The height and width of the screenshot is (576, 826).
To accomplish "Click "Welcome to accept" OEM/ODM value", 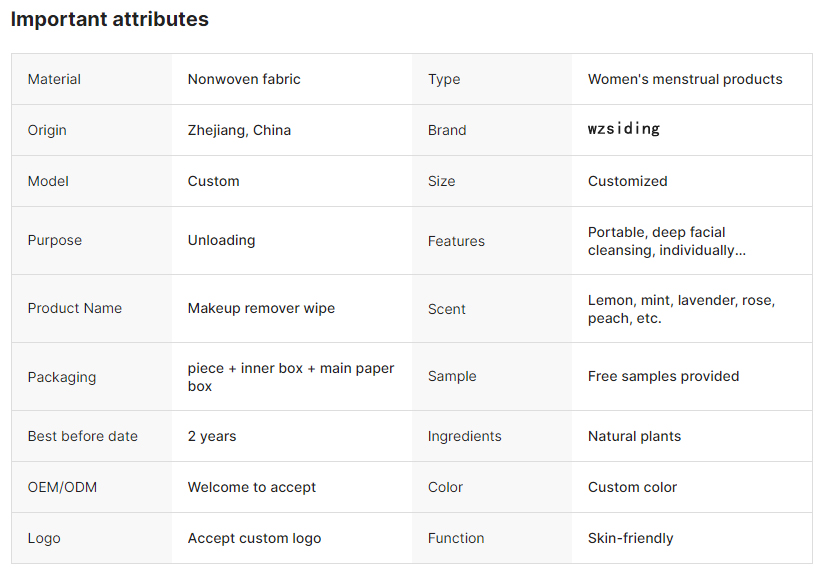I will coord(252,487).
